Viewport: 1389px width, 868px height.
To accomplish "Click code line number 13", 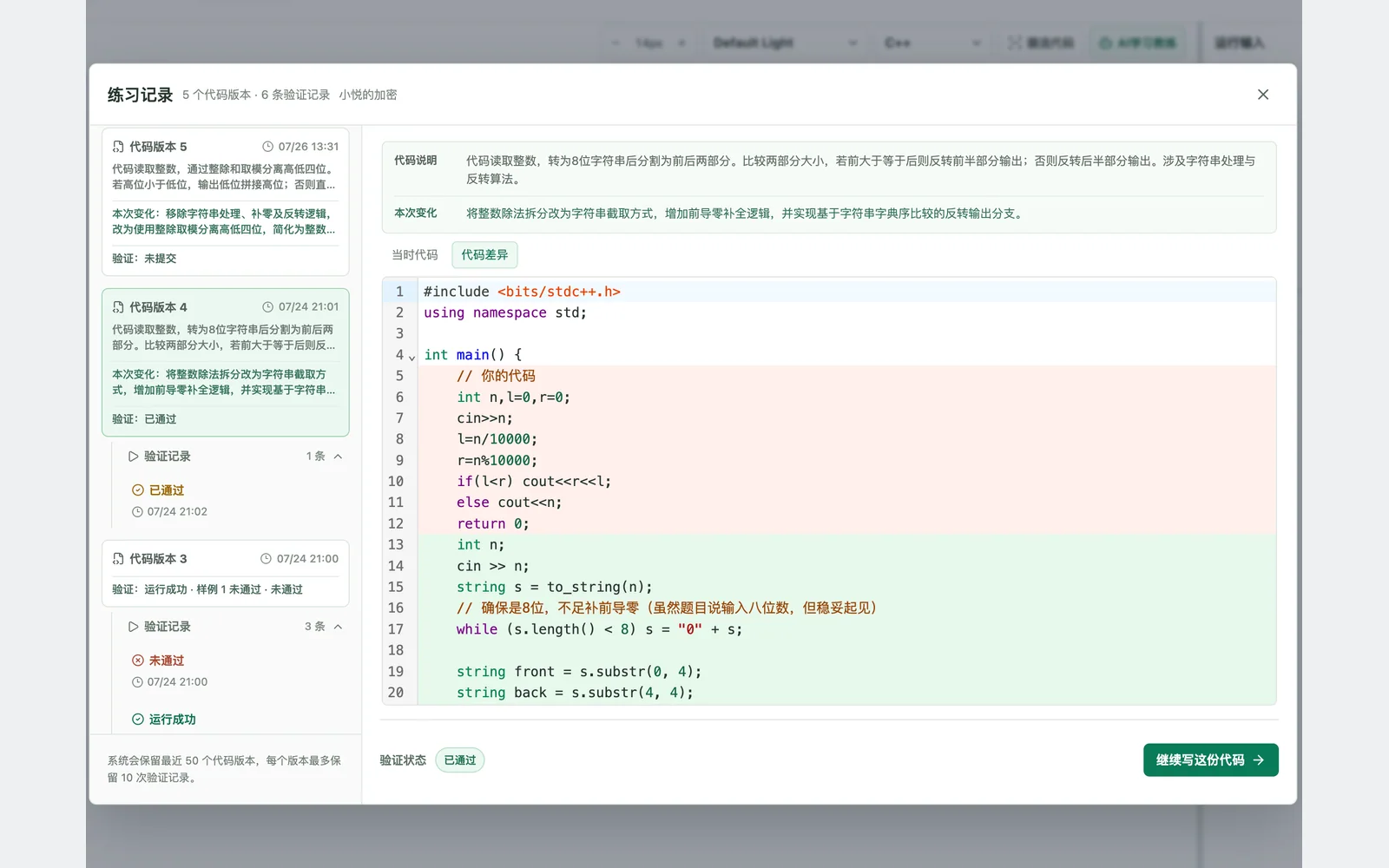I will (396, 545).
